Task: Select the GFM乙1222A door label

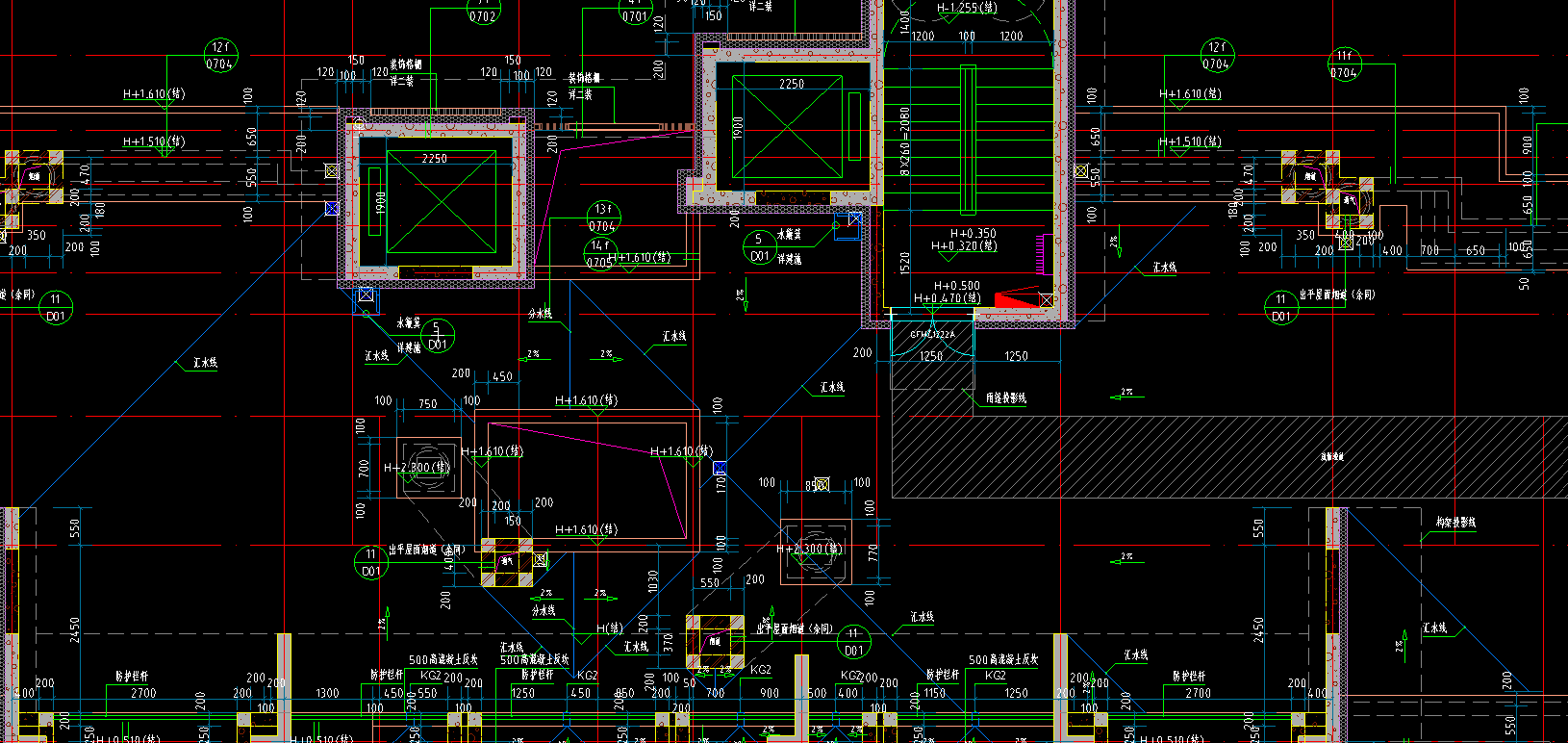Action: click(932, 335)
